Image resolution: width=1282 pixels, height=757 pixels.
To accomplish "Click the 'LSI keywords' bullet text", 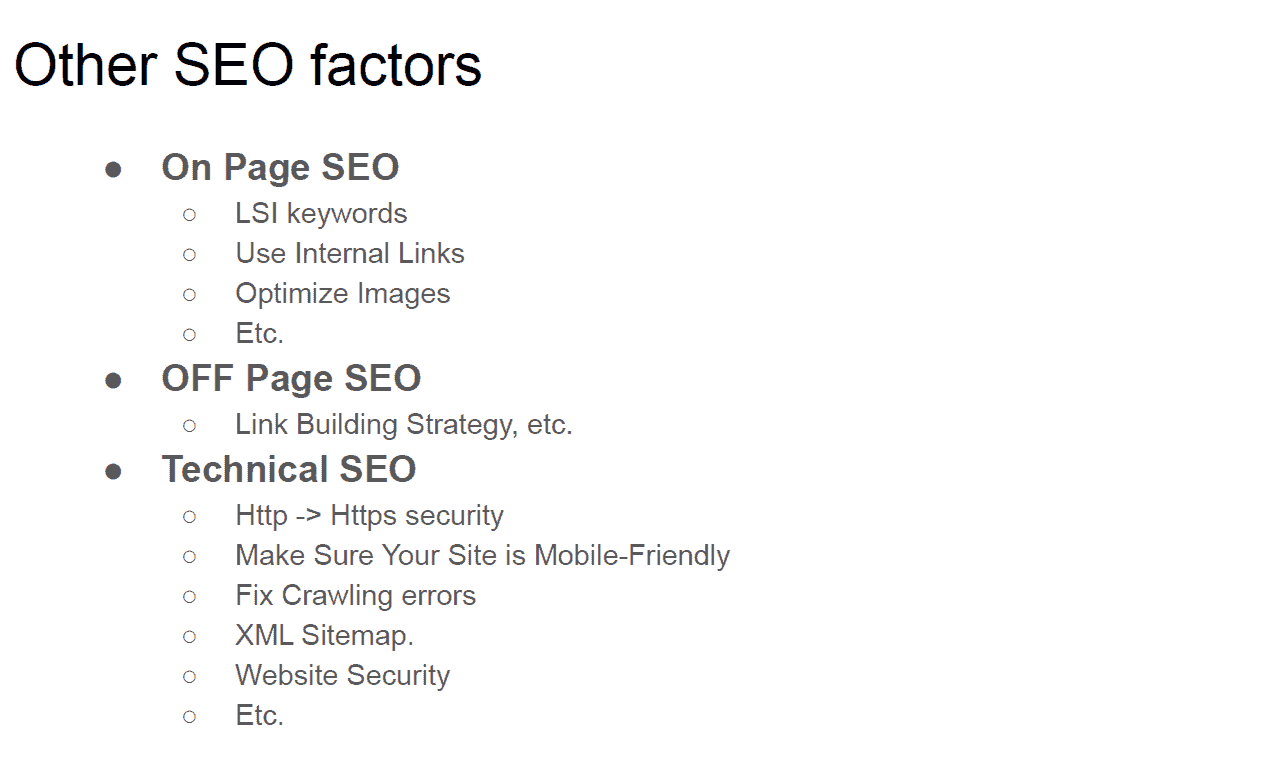I will (x=321, y=214).
